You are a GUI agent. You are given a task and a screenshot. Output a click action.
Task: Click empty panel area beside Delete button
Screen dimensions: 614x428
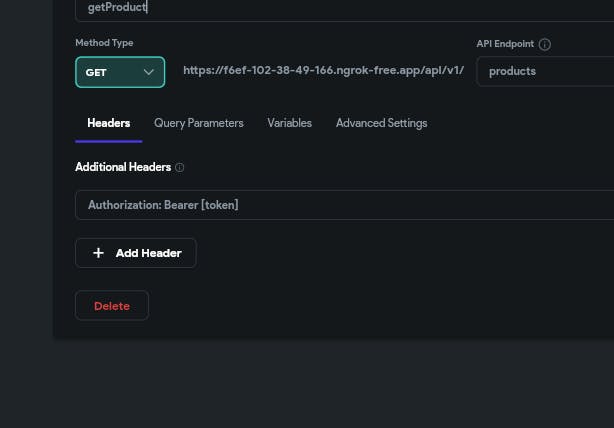352,305
